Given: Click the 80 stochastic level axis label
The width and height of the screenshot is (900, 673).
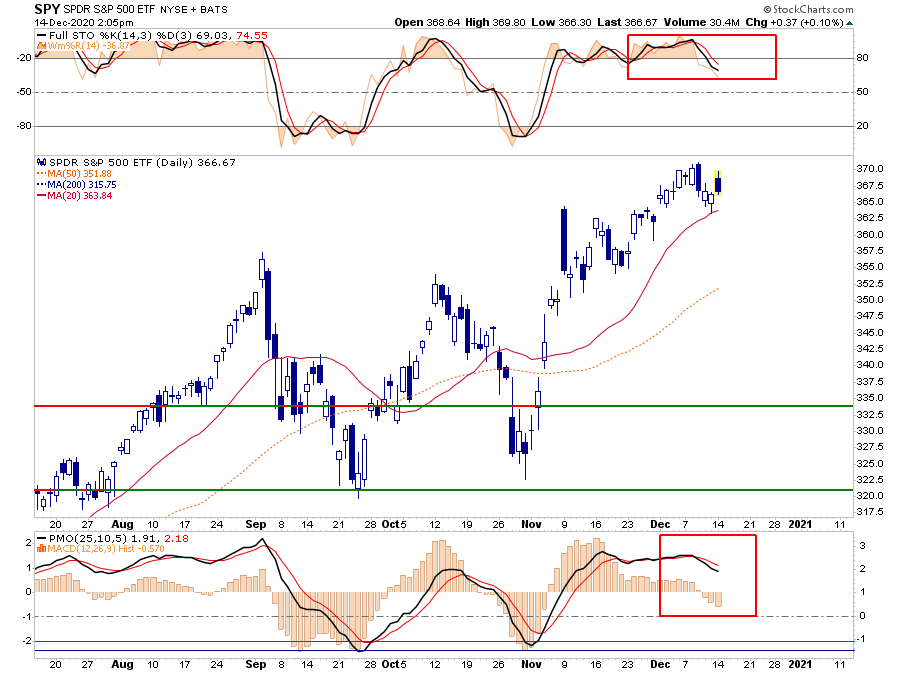Looking at the screenshot, I should click(x=863, y=58).
